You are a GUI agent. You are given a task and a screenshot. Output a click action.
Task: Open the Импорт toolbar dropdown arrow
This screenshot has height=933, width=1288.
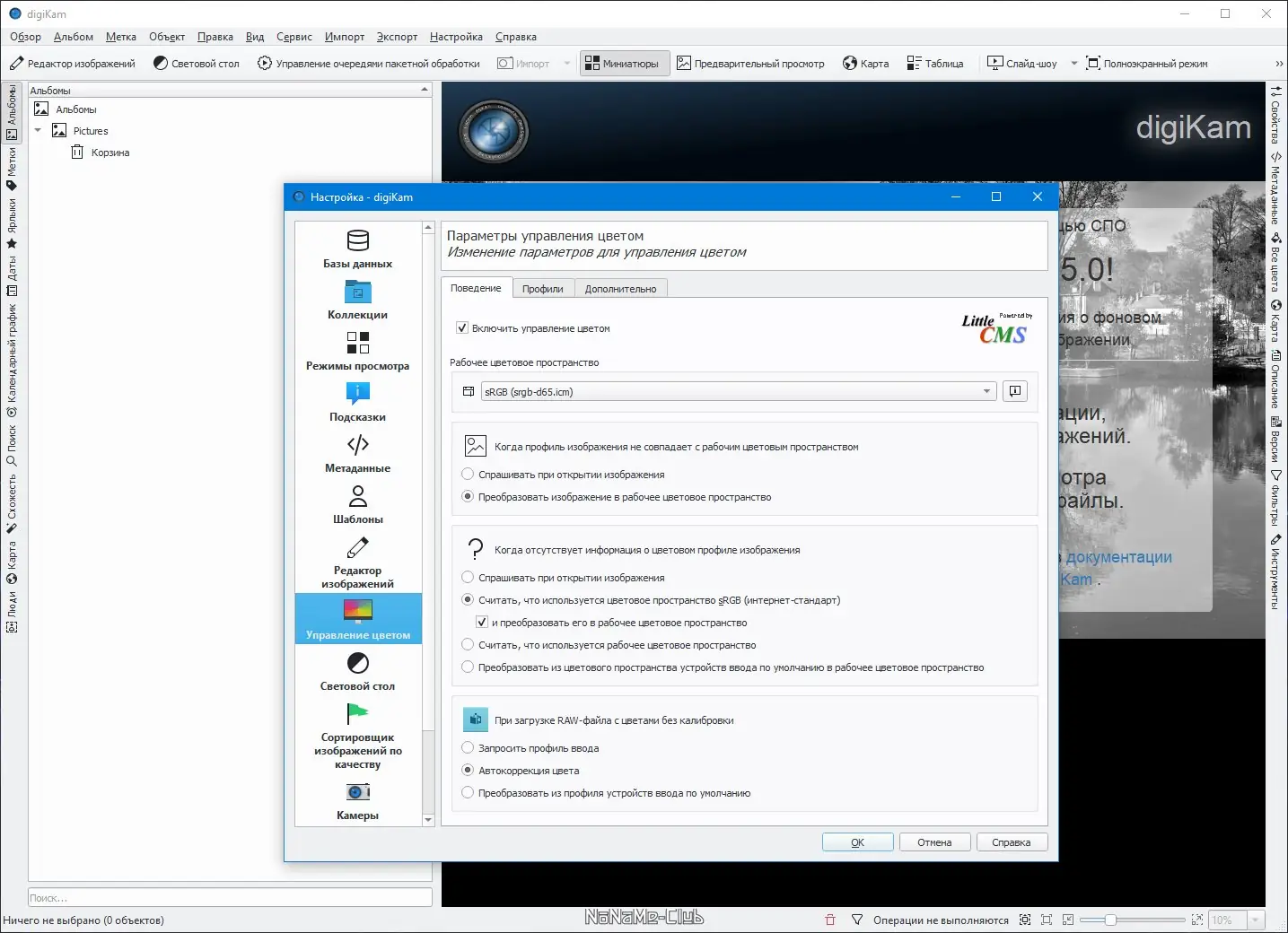pyautogui.click(x=566, y=64)
